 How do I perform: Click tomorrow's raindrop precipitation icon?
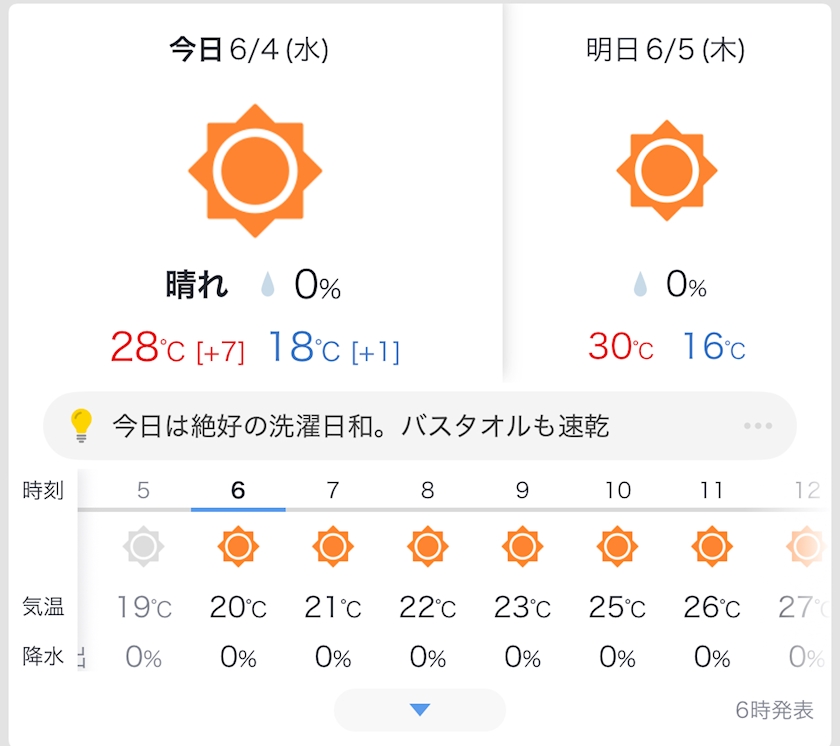[x=640, y=284]
